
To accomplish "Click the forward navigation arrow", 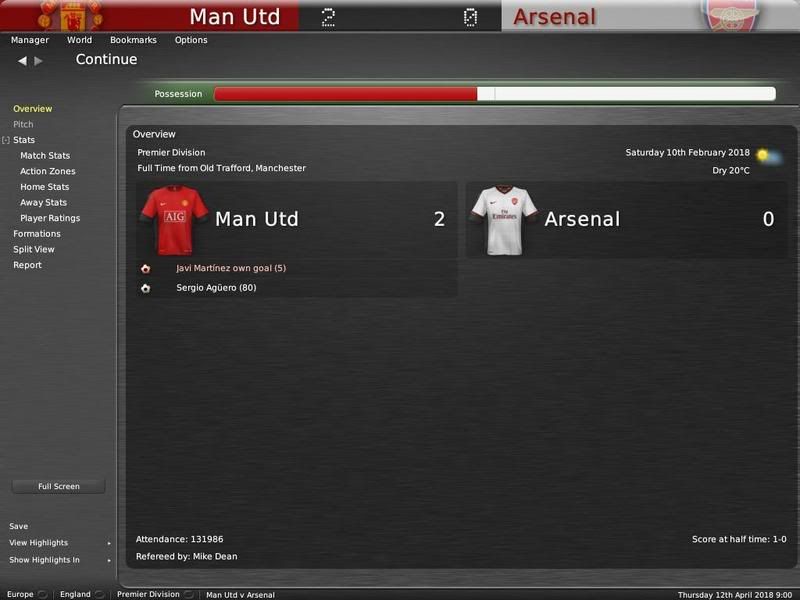I will pos(38,61).
